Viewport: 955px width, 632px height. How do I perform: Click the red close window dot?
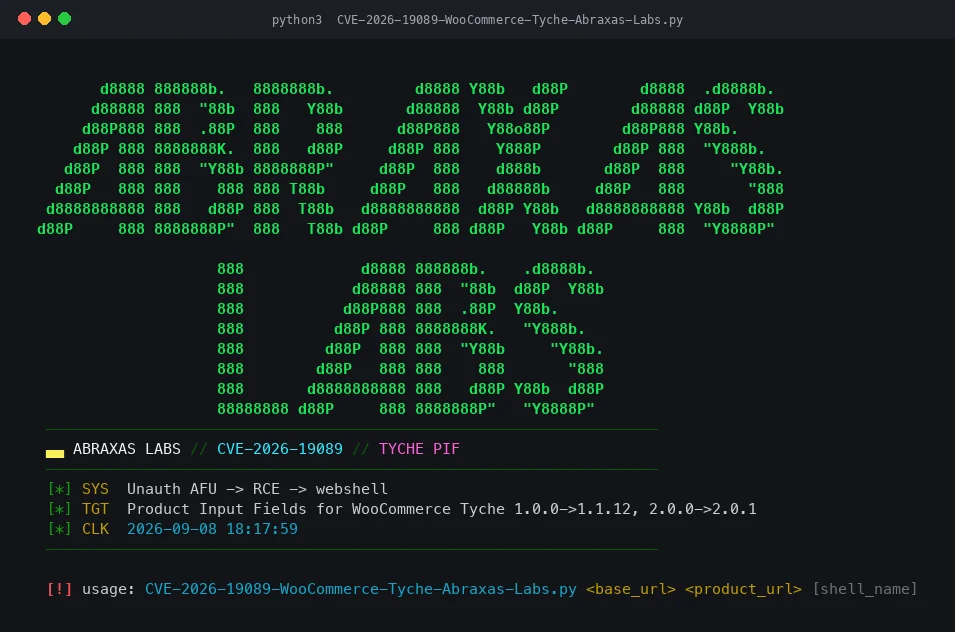click(x=24, y=19)
